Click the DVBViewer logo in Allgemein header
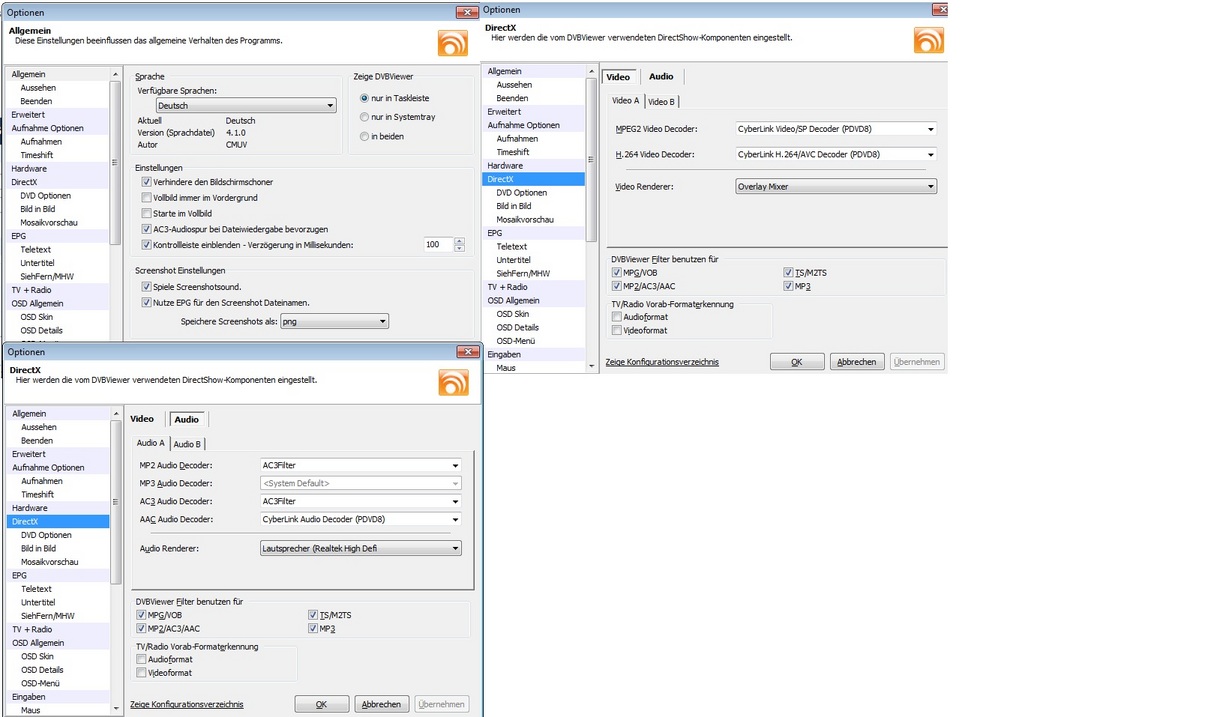 tap(452, 43)
